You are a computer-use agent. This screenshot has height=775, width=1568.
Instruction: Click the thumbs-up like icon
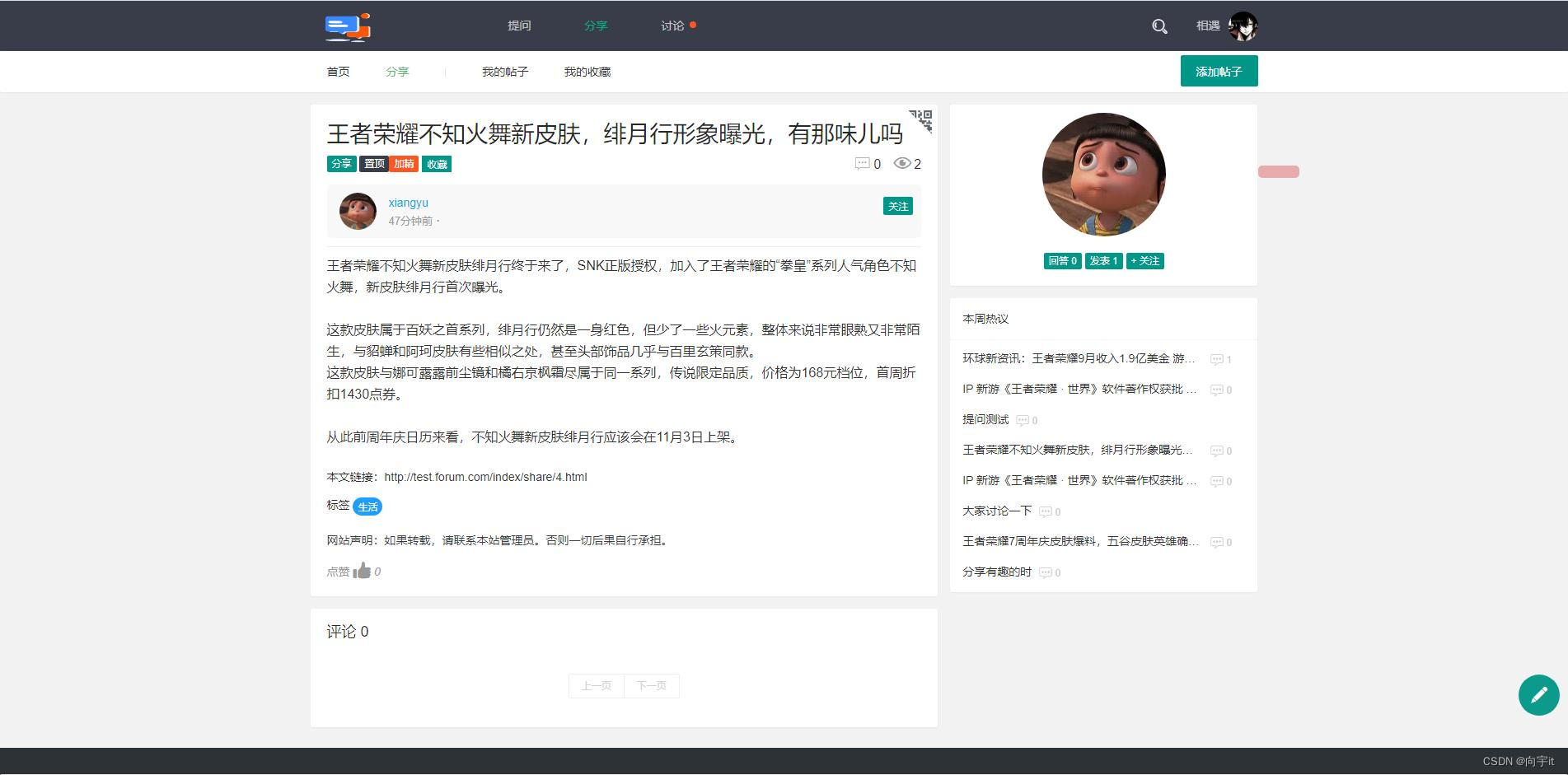tap(362, 571)
